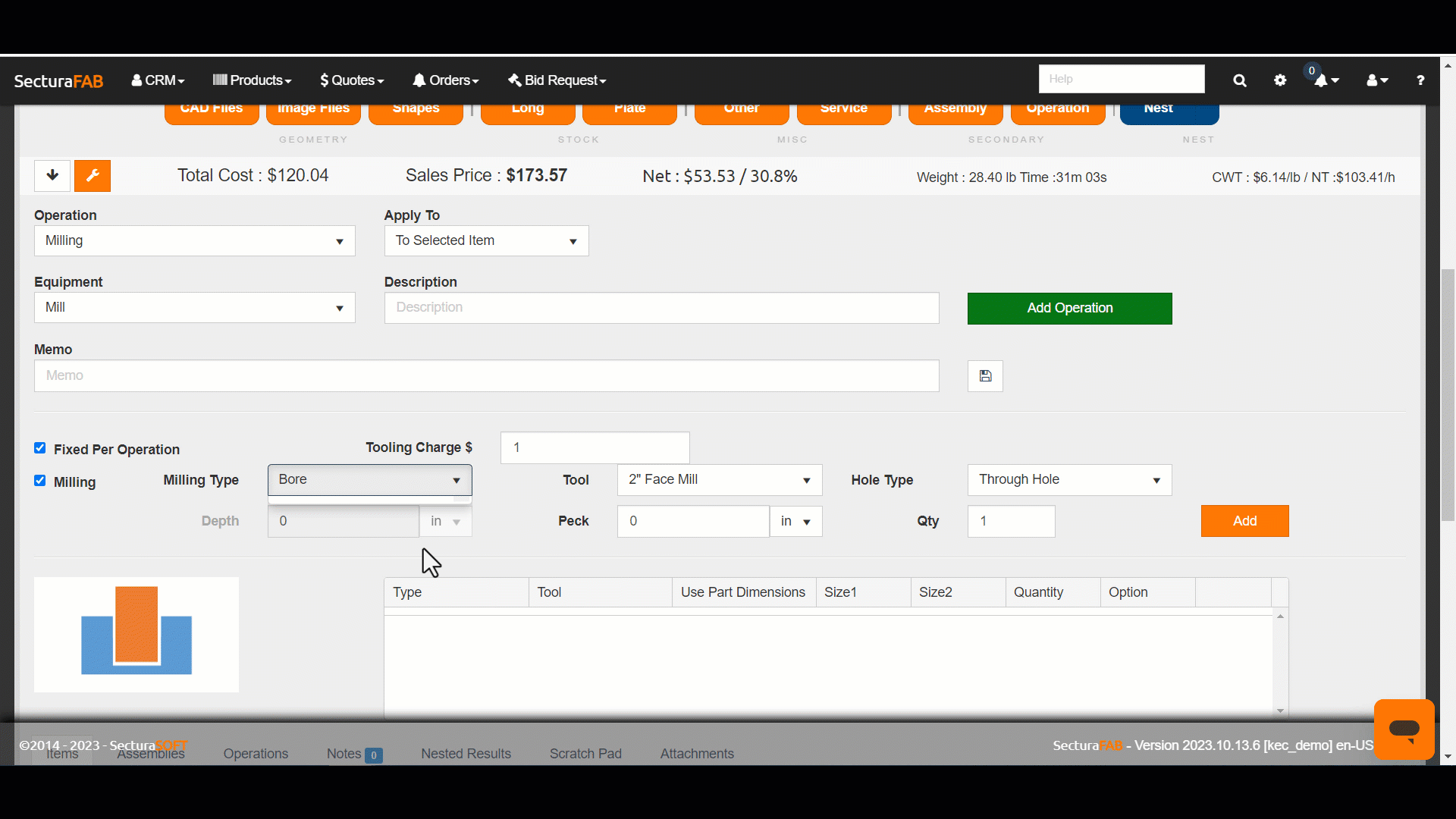Click the search magnifier icon

(x=1240, y=80)
